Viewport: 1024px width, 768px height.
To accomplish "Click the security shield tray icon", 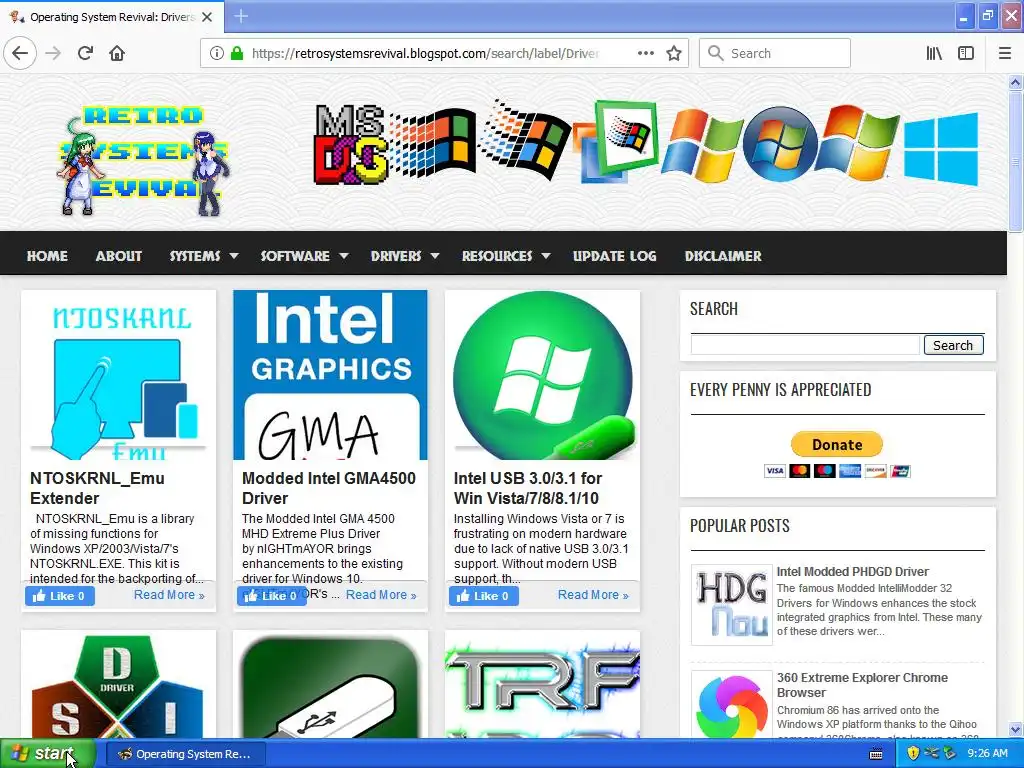I will click(x=913, y=754).
